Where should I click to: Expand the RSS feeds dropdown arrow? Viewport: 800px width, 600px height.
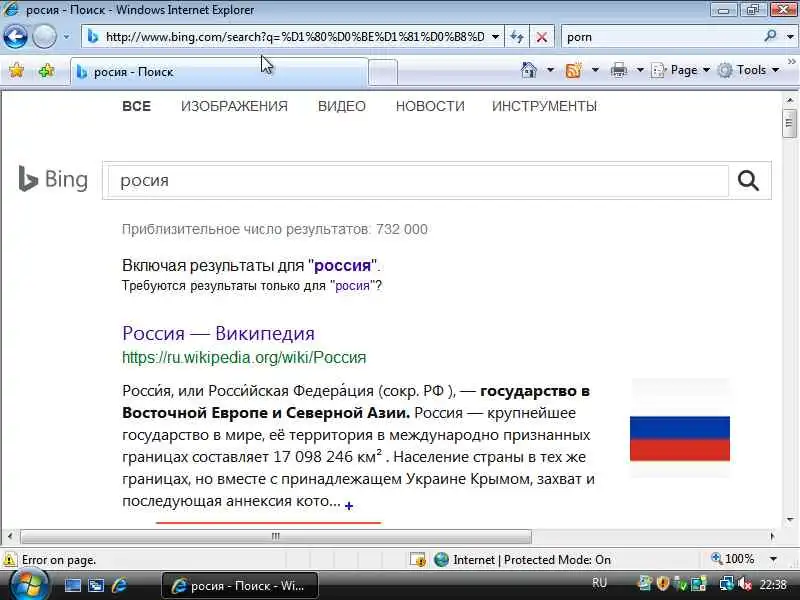pos(595,70)
